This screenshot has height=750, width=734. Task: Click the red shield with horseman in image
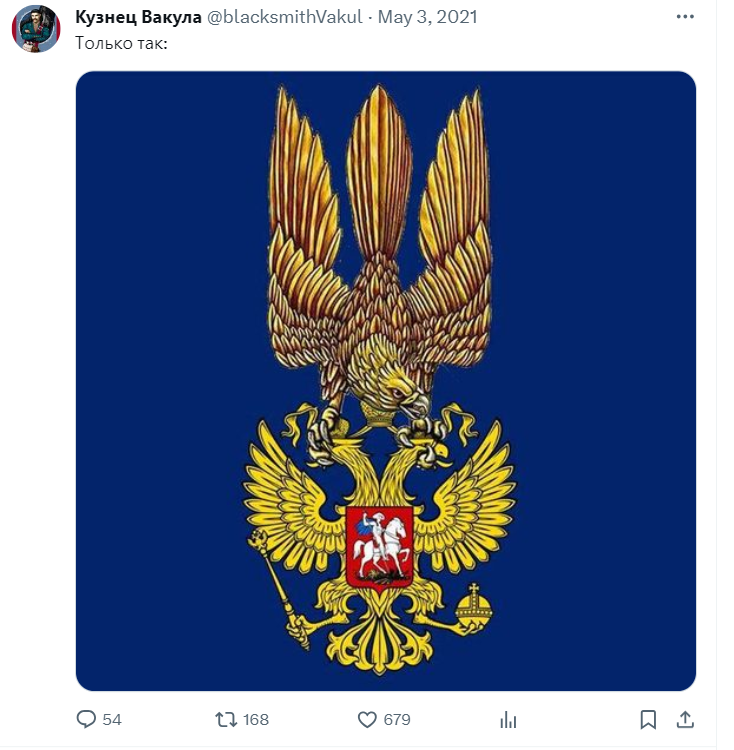tap(380, 548)
